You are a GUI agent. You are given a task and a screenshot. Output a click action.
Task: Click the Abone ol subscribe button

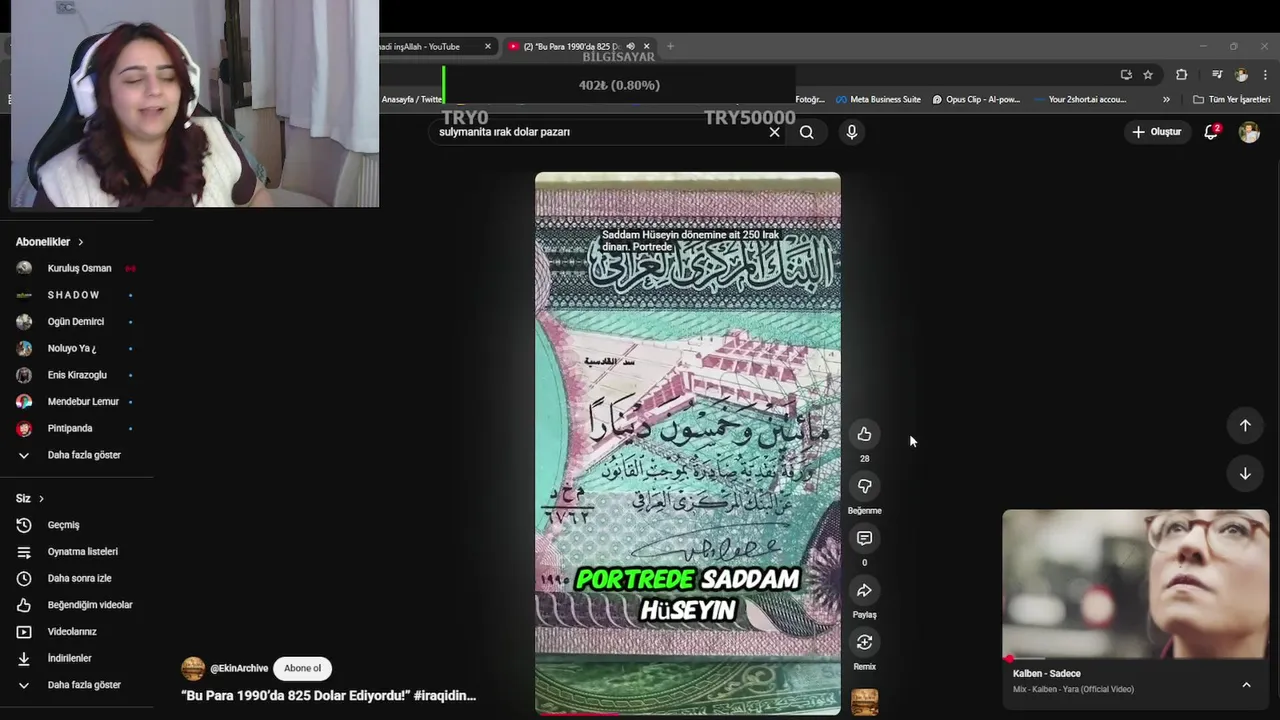tap(302, 668)
